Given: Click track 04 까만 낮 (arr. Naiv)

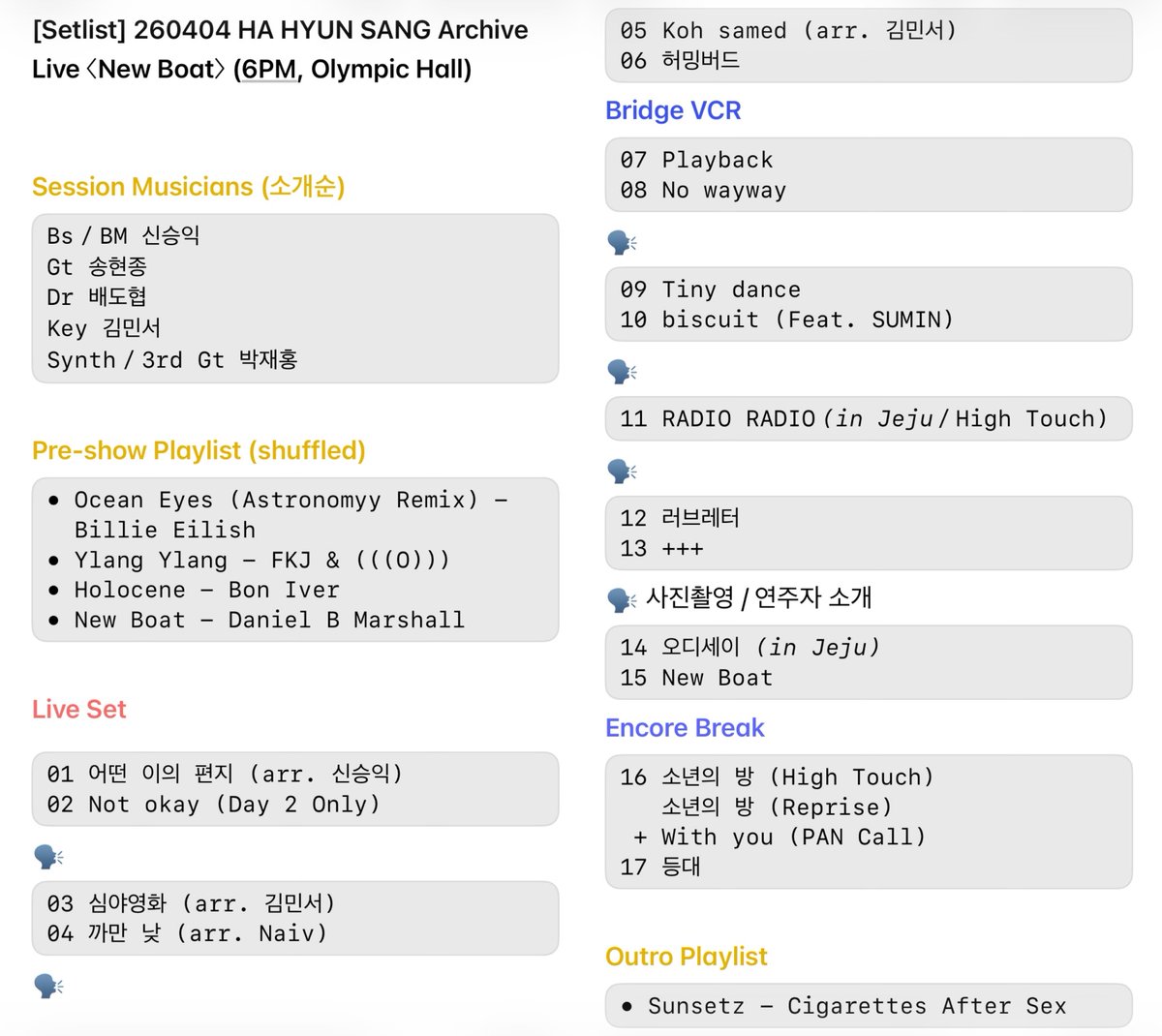Looking at the screenshot, I should [x=187, y=933].
